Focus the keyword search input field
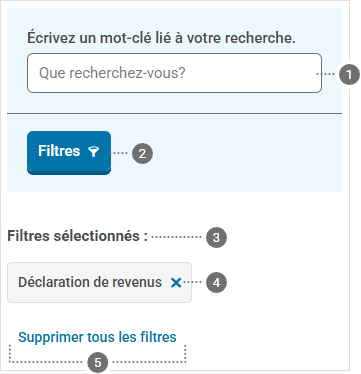 tap(174, 73)
